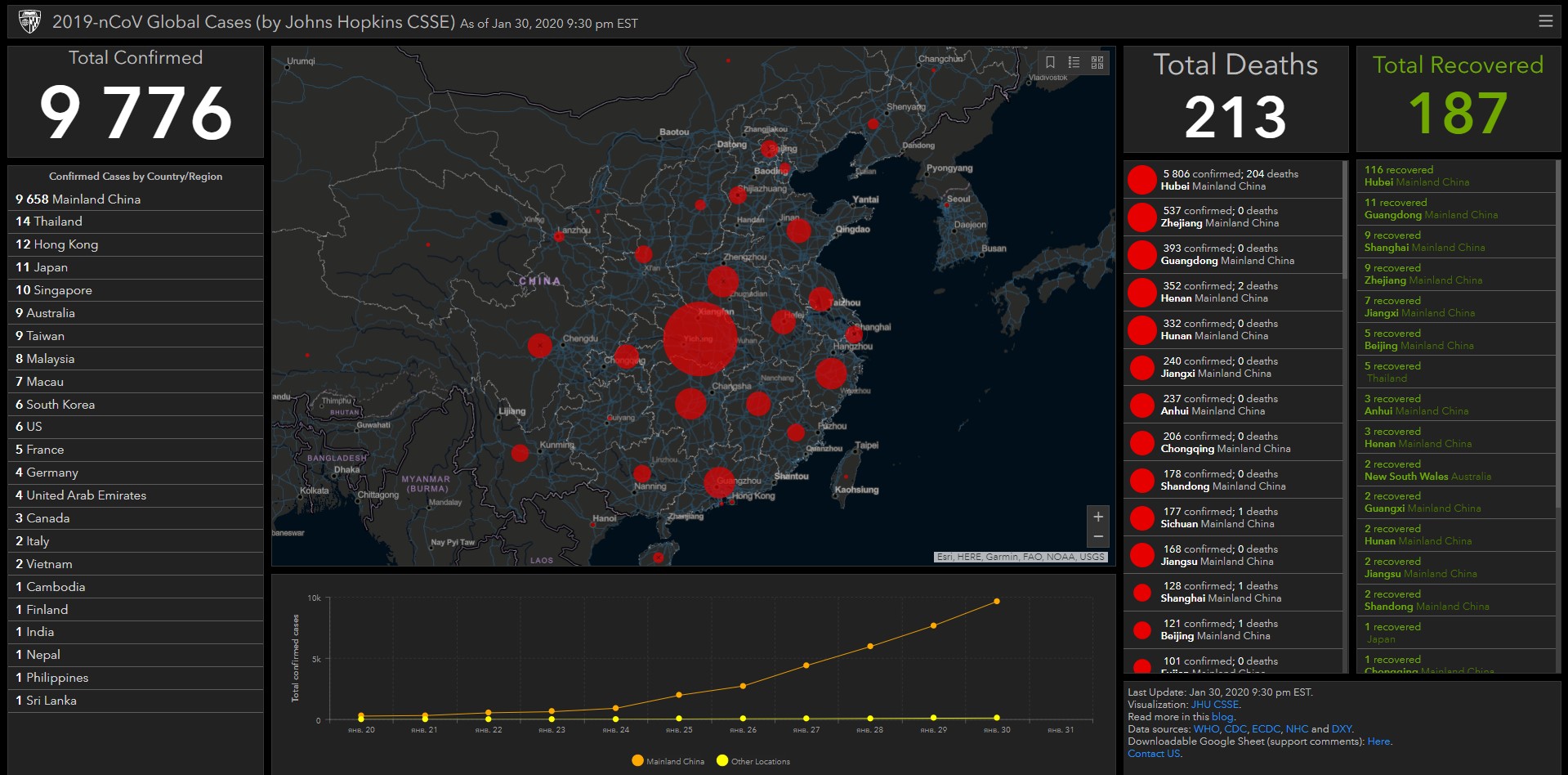Click the Jan 30 Mainland China data point

[997, 602]
